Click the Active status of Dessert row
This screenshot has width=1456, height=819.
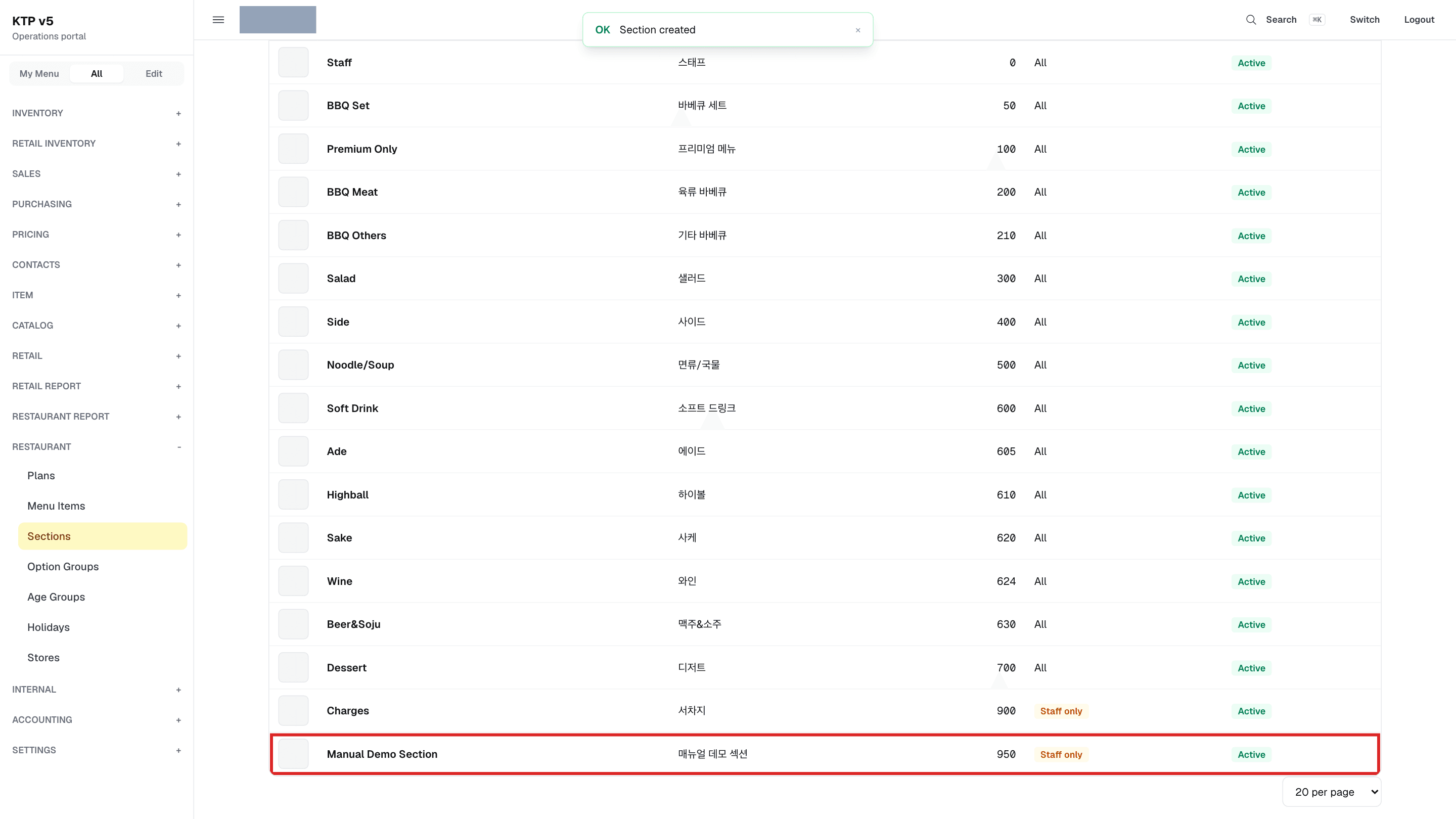(1251, 668)
